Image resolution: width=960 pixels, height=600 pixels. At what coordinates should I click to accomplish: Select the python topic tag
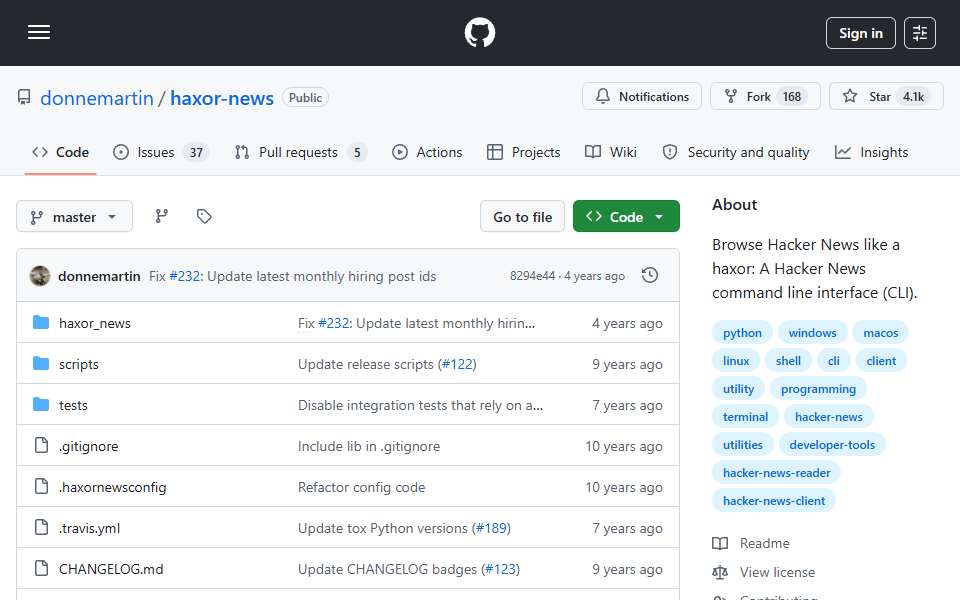click(742, 332)
